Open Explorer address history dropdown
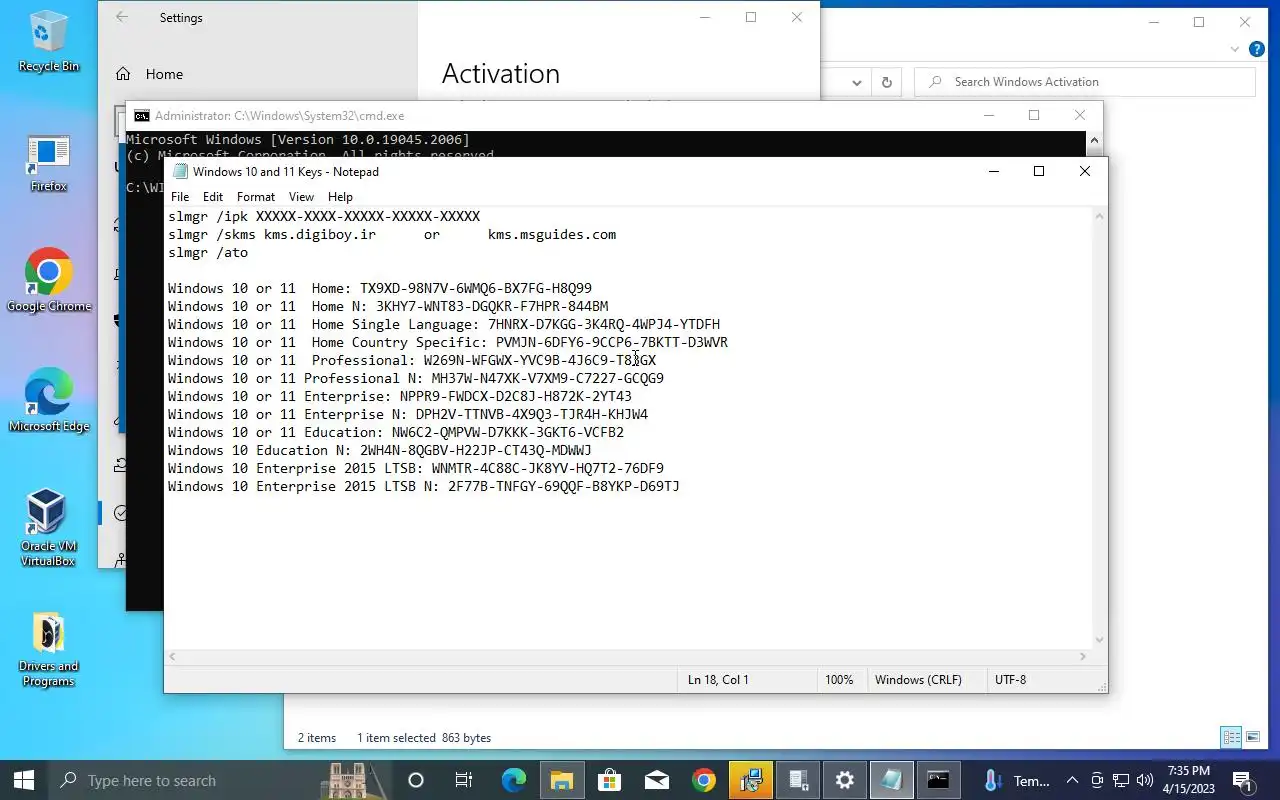The height and width of the screenshot is (800, 1280). pos(857,82)
